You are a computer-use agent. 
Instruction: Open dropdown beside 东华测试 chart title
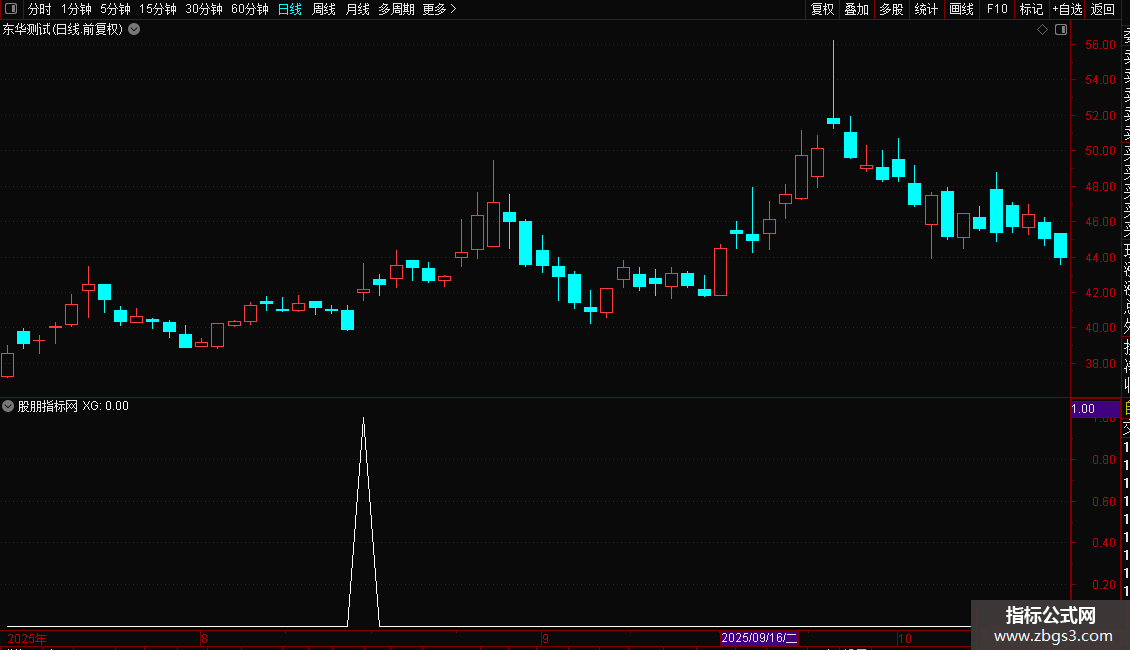click(x=134, y=30)
